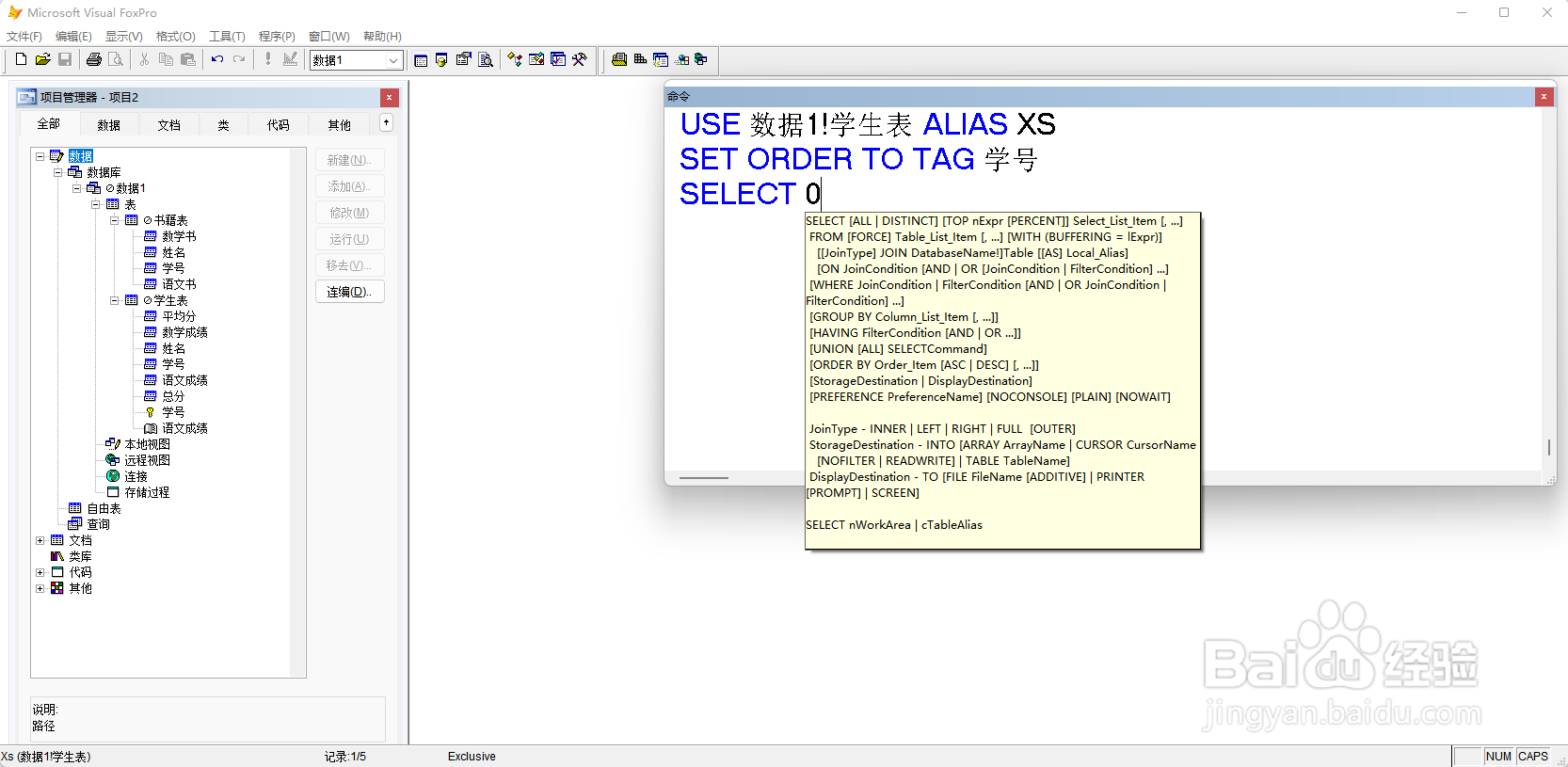
Task: Collapse the 数据库 tree node
Action: click(57, 172)
